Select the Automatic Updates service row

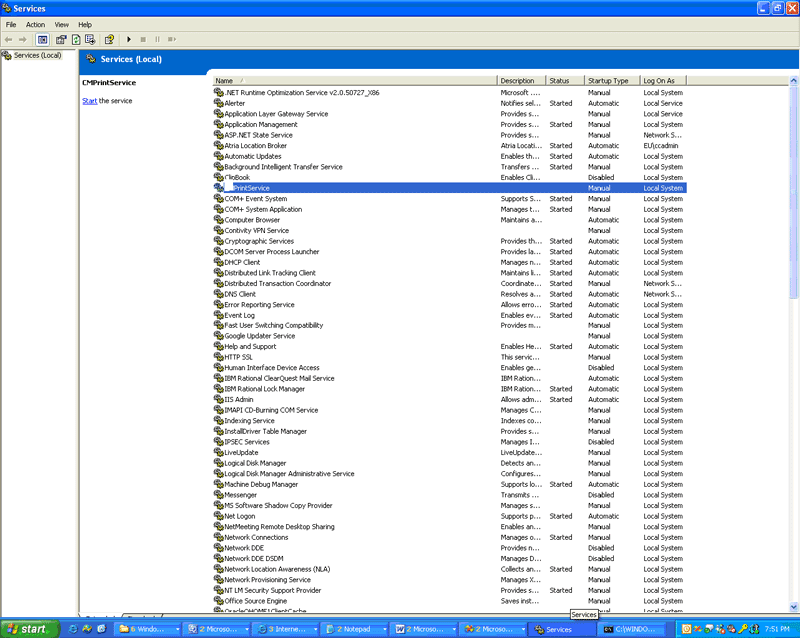(x=449, y=156)
